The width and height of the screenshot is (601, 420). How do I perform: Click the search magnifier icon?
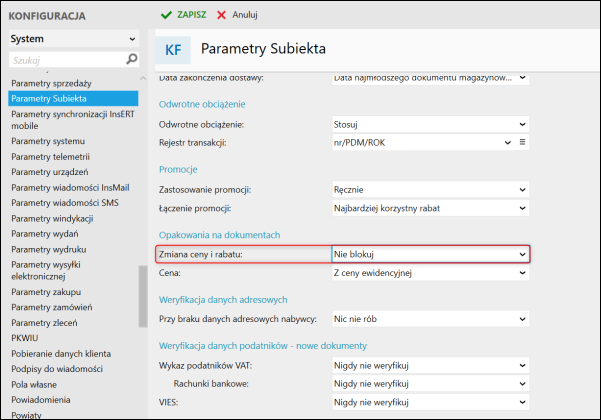(131, 59)
